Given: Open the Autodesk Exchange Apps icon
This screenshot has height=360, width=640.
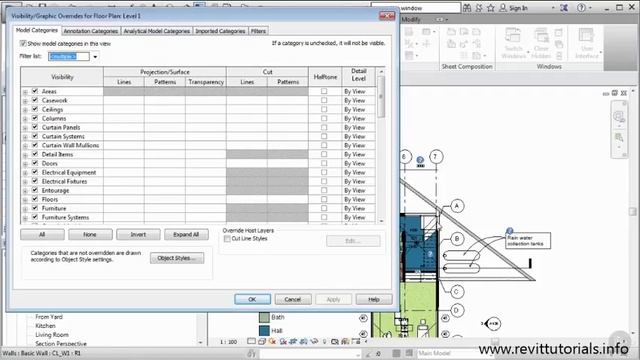Looking at the screenshot, I should 564,8.
